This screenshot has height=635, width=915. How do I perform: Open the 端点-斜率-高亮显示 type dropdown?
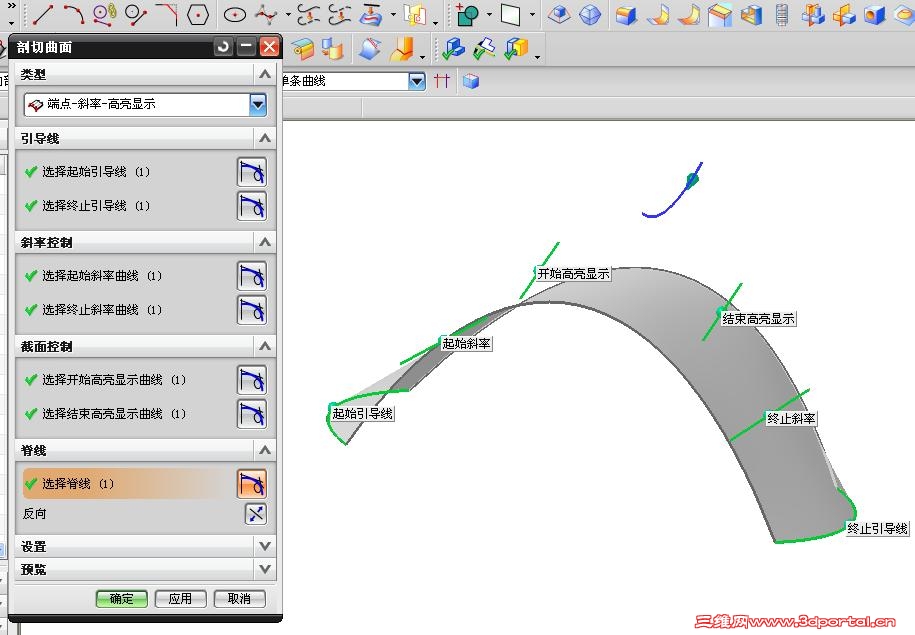pos(257,105)
